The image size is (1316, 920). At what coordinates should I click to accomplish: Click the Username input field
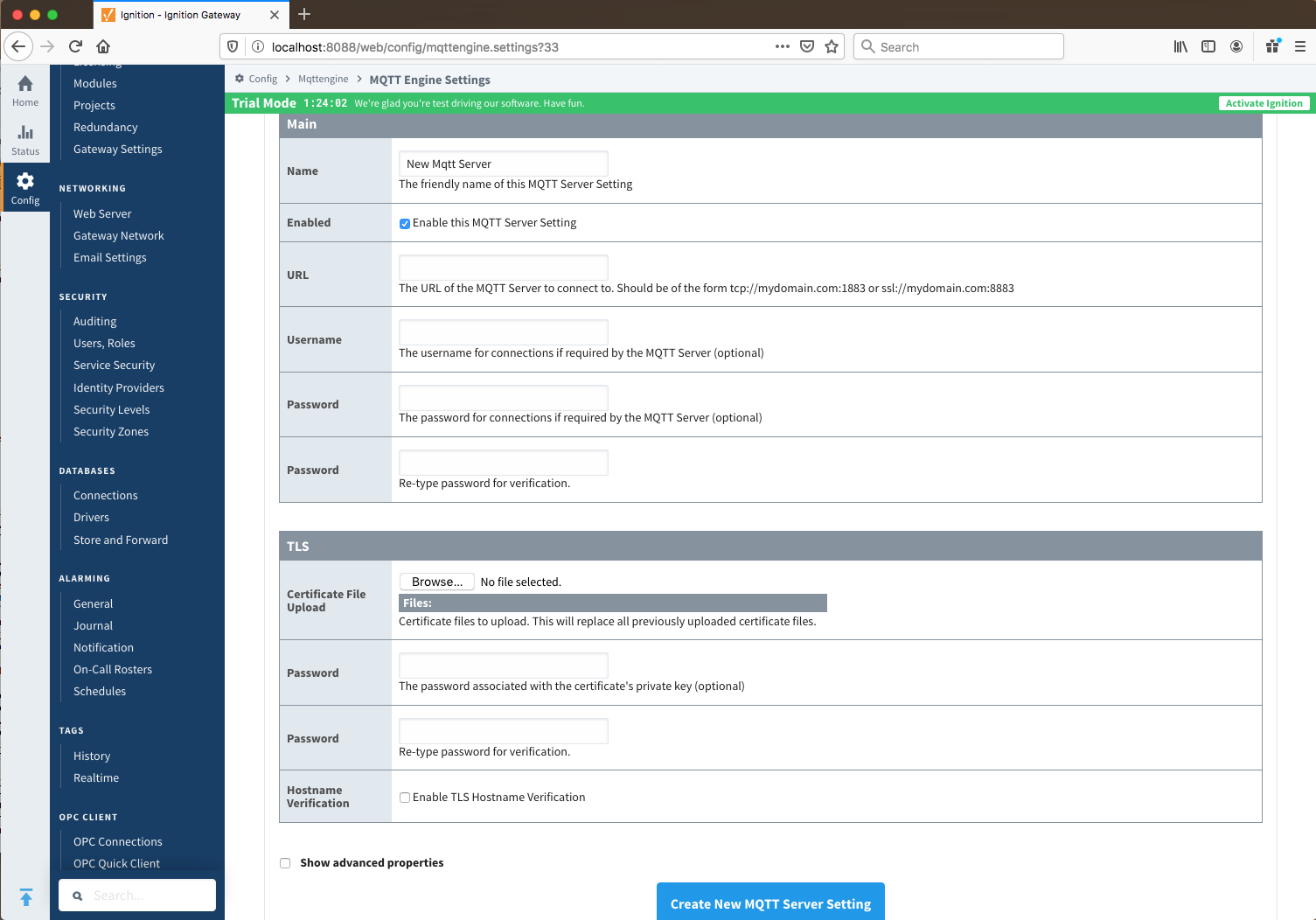(x=504, y=332)
